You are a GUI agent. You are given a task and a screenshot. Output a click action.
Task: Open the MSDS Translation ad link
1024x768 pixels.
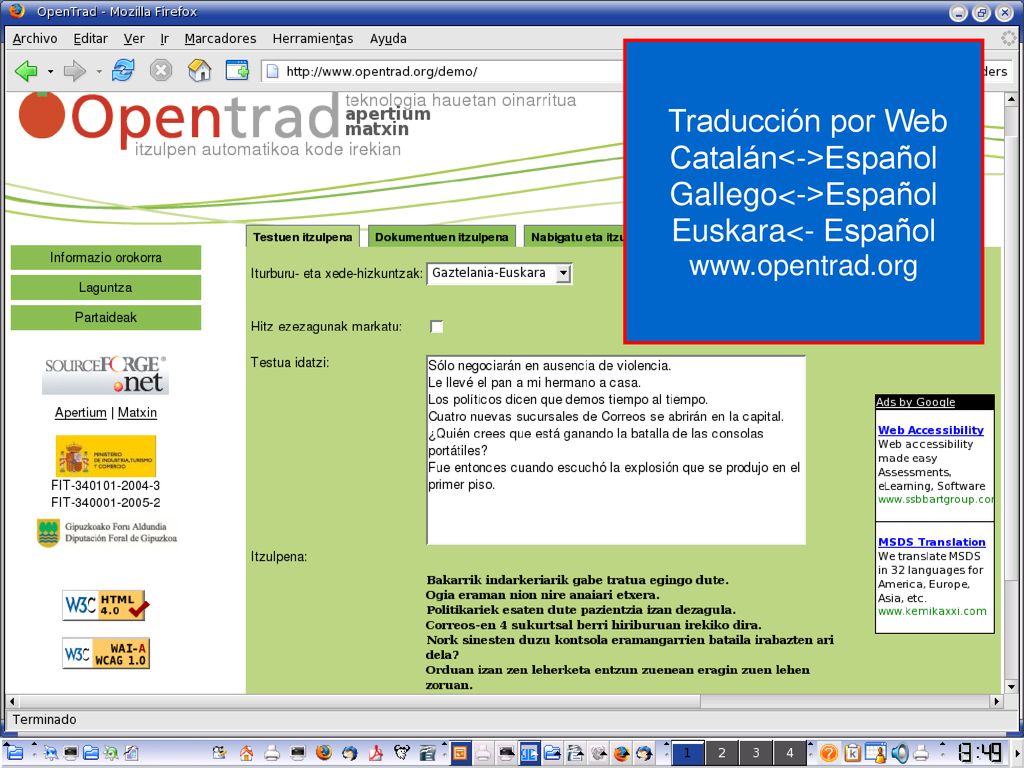pyautogui.click(x=931, y=542)
